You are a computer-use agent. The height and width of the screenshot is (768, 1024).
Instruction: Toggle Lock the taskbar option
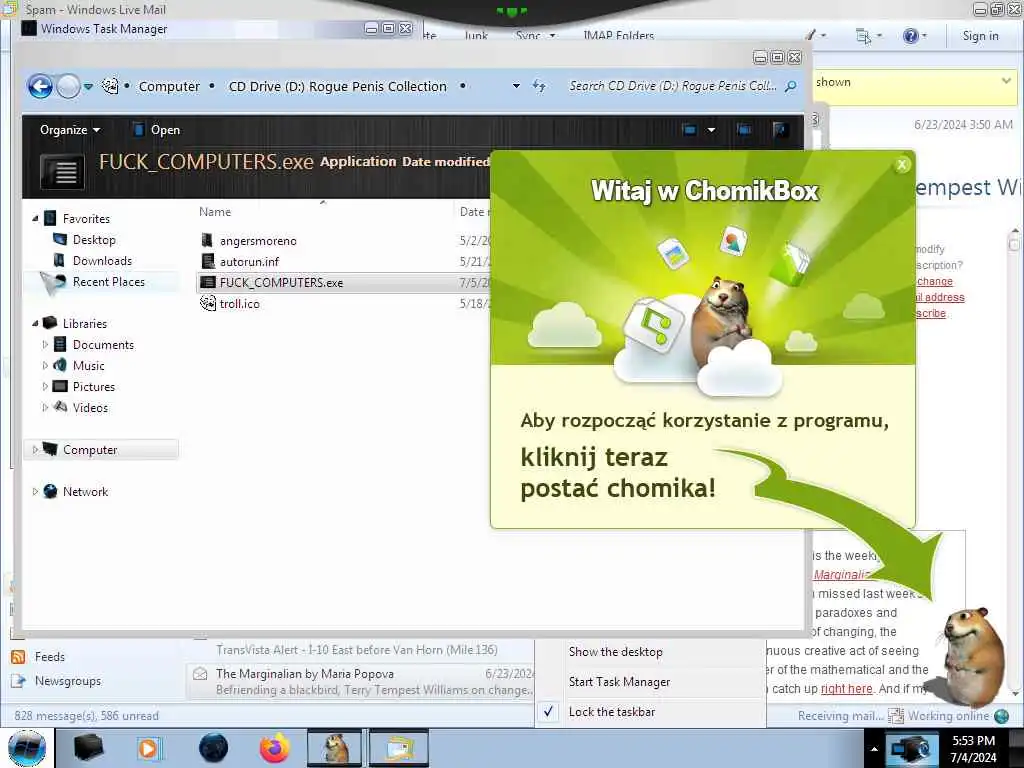click(611, 711)
